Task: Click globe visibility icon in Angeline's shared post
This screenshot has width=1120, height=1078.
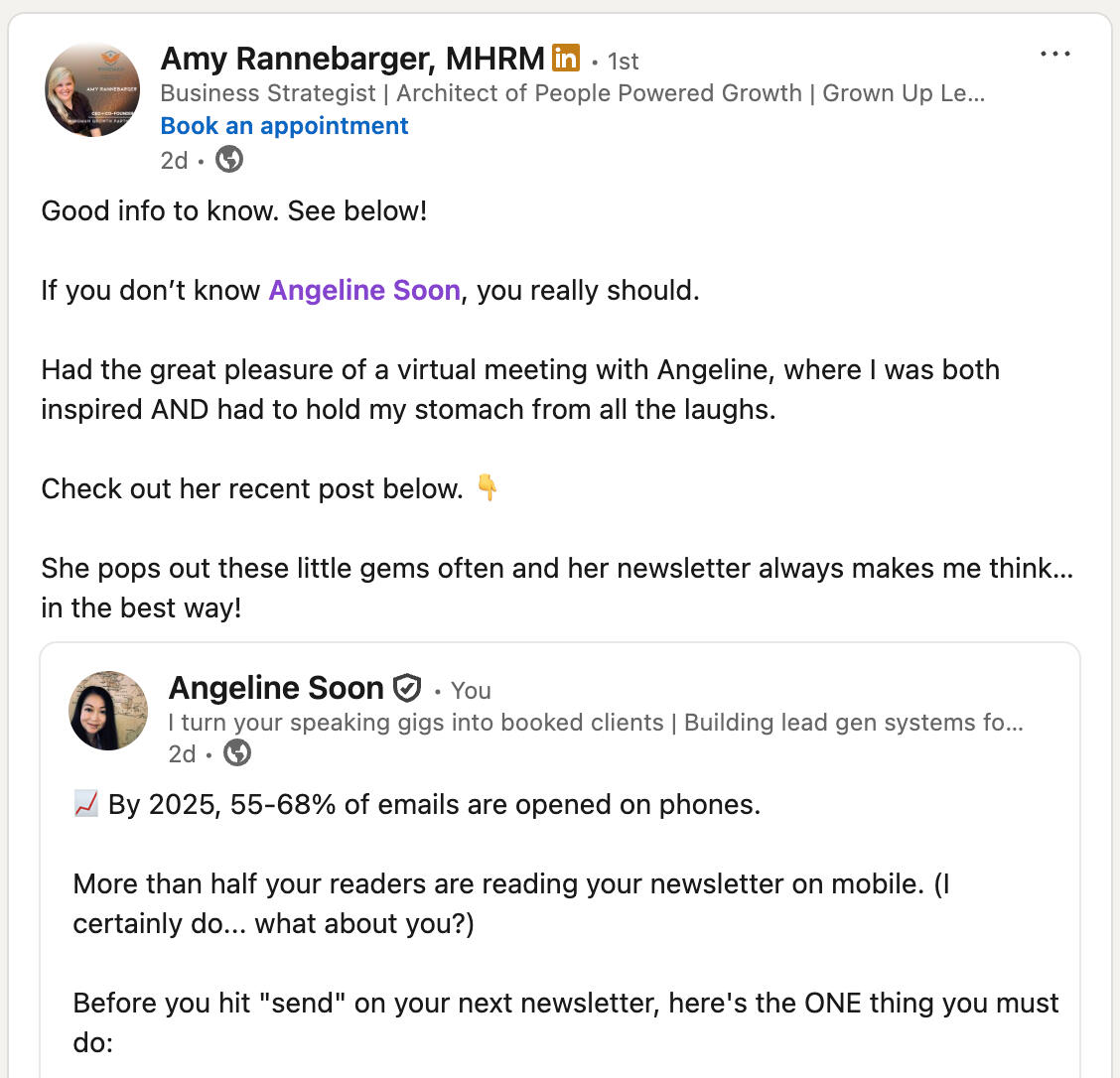Action: [237, 754]
